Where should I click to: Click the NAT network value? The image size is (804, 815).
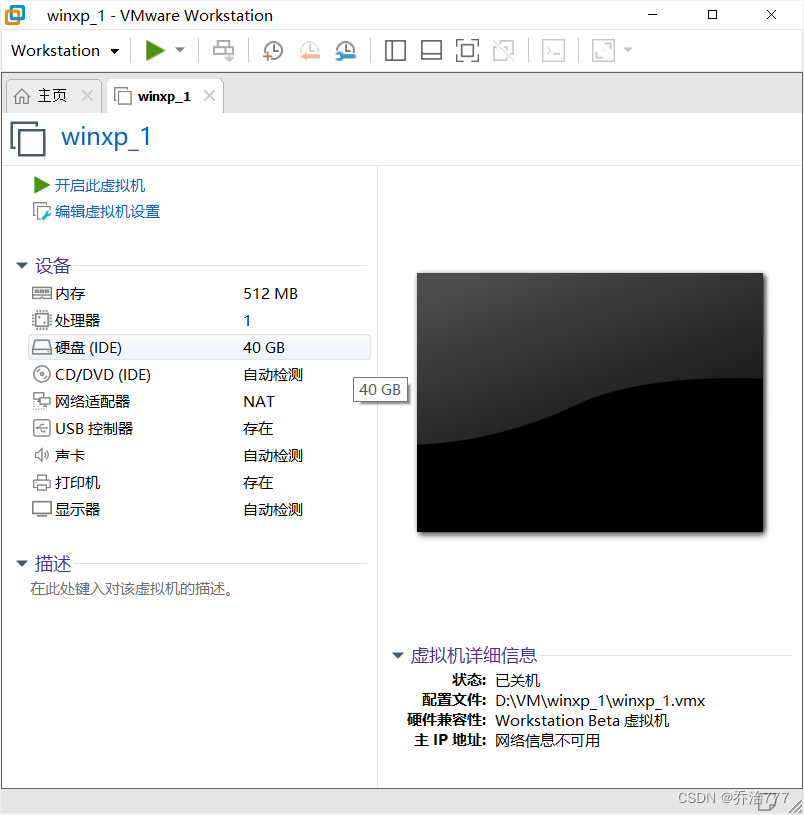click(259, 402)
